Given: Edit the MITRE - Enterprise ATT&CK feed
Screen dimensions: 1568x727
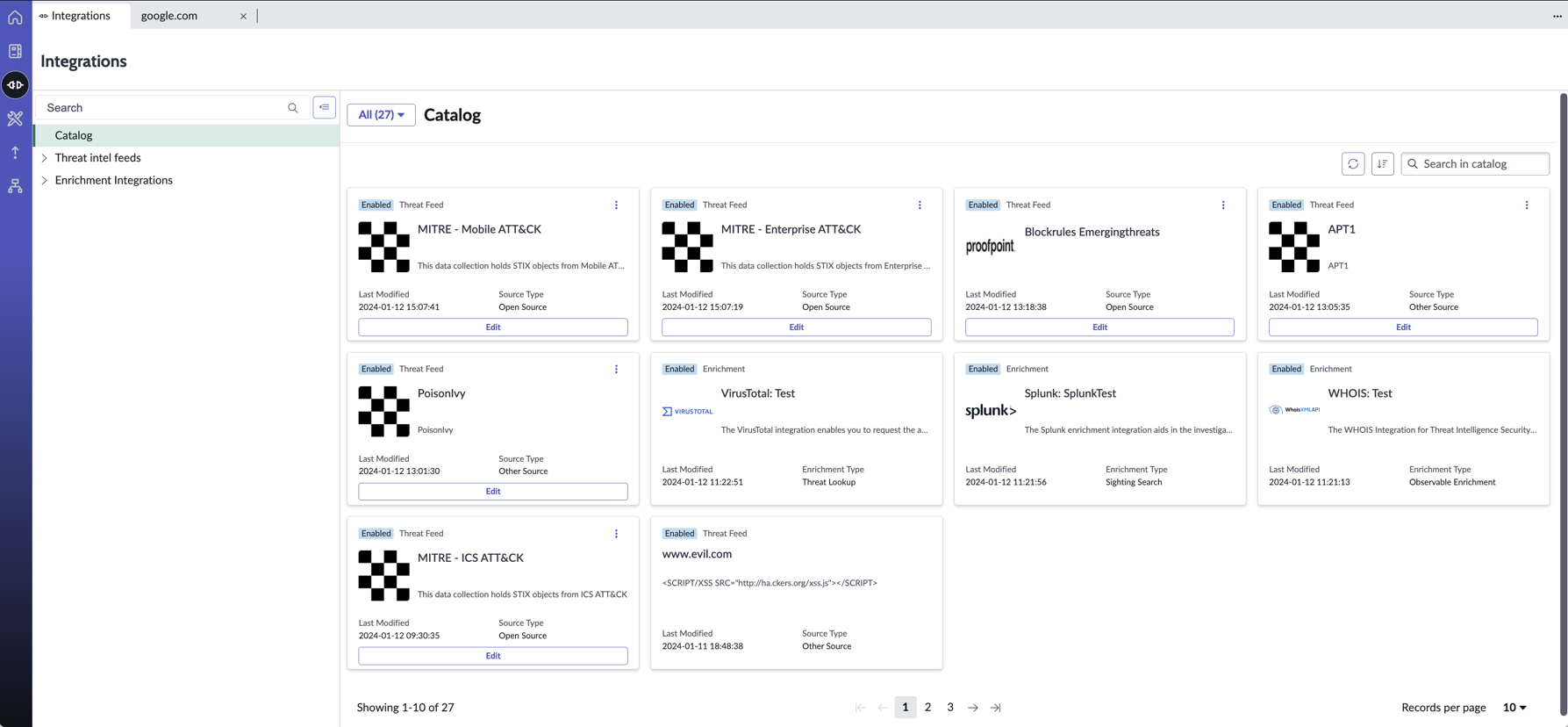Looking at the screenshot, I should (797, 328).
